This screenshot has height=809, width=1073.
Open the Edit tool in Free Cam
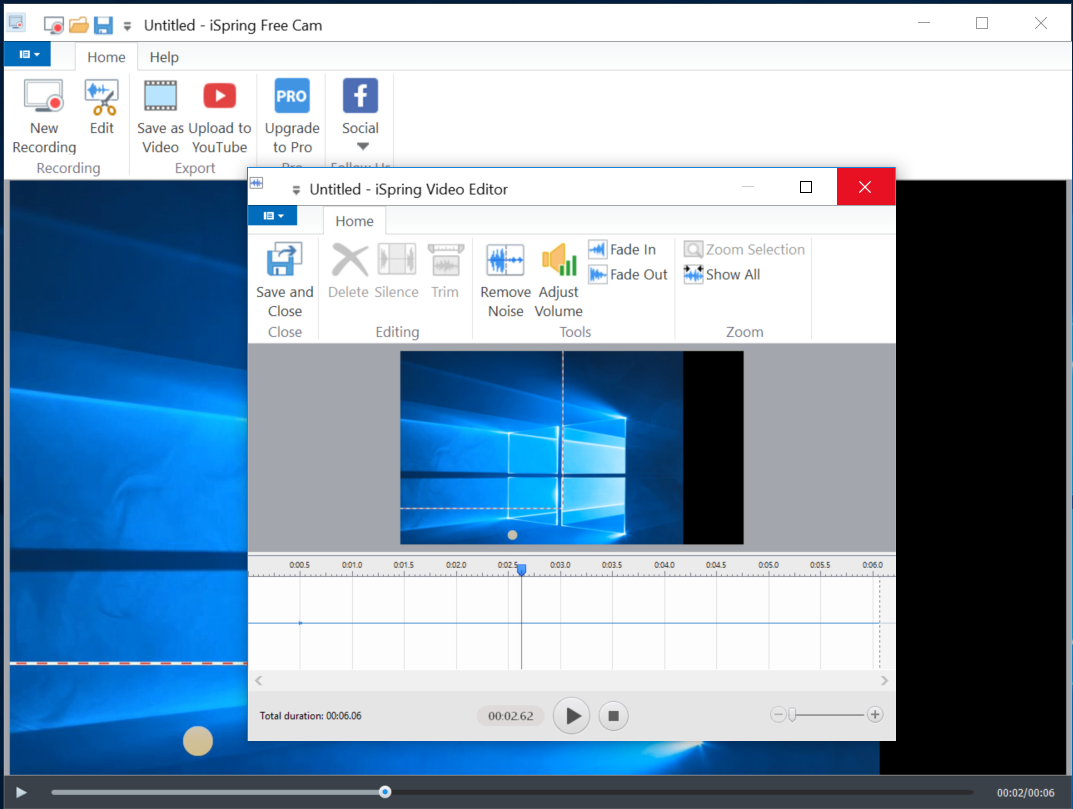pos(101,108)
